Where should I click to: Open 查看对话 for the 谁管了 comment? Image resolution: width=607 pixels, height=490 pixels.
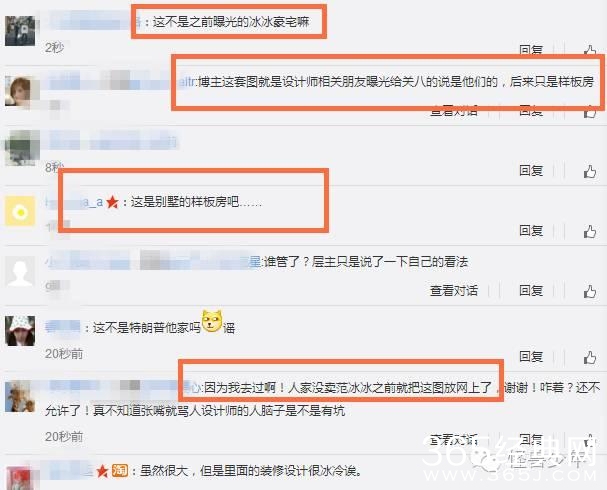(454, 291)
